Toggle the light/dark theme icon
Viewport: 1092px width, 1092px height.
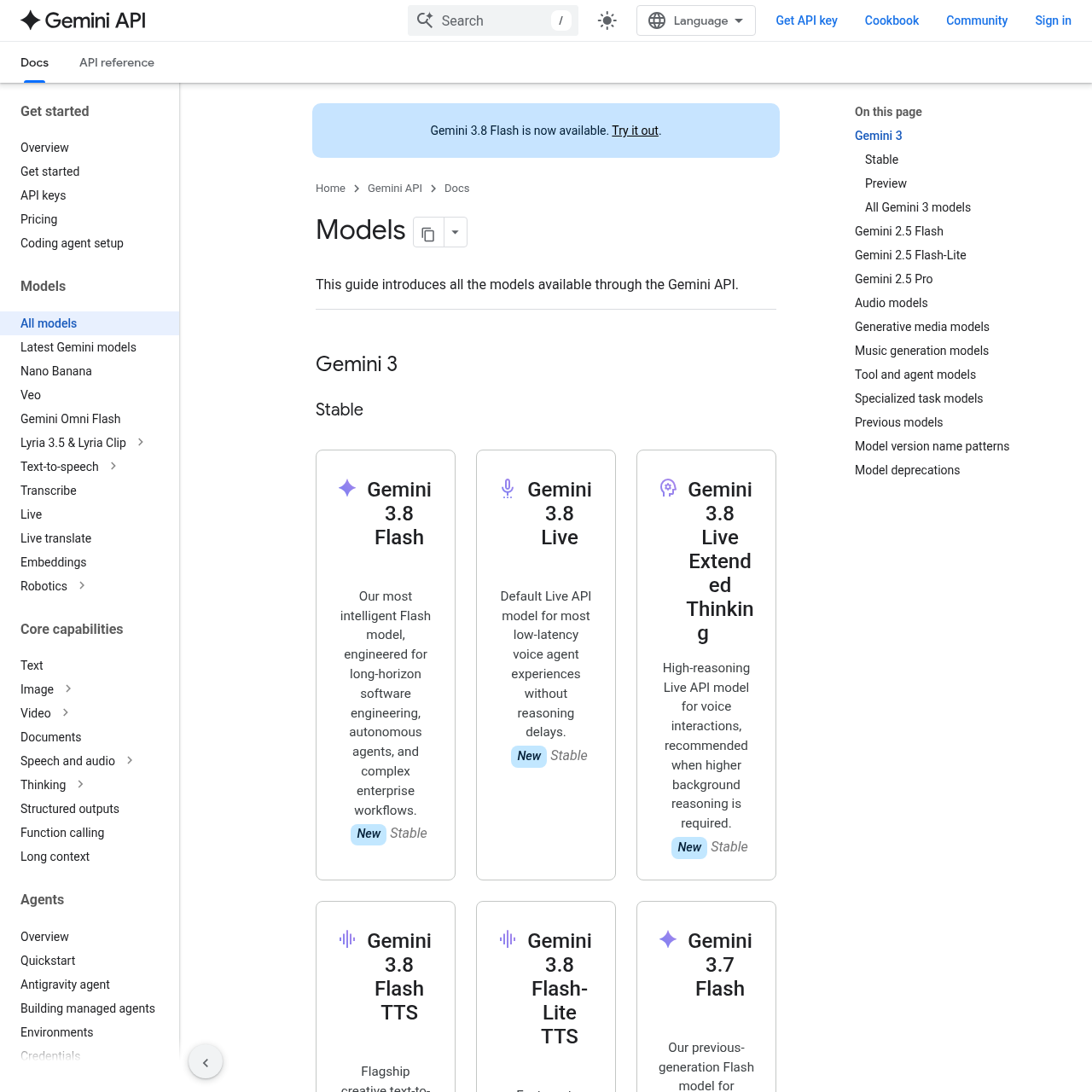(x=607, y=20)
